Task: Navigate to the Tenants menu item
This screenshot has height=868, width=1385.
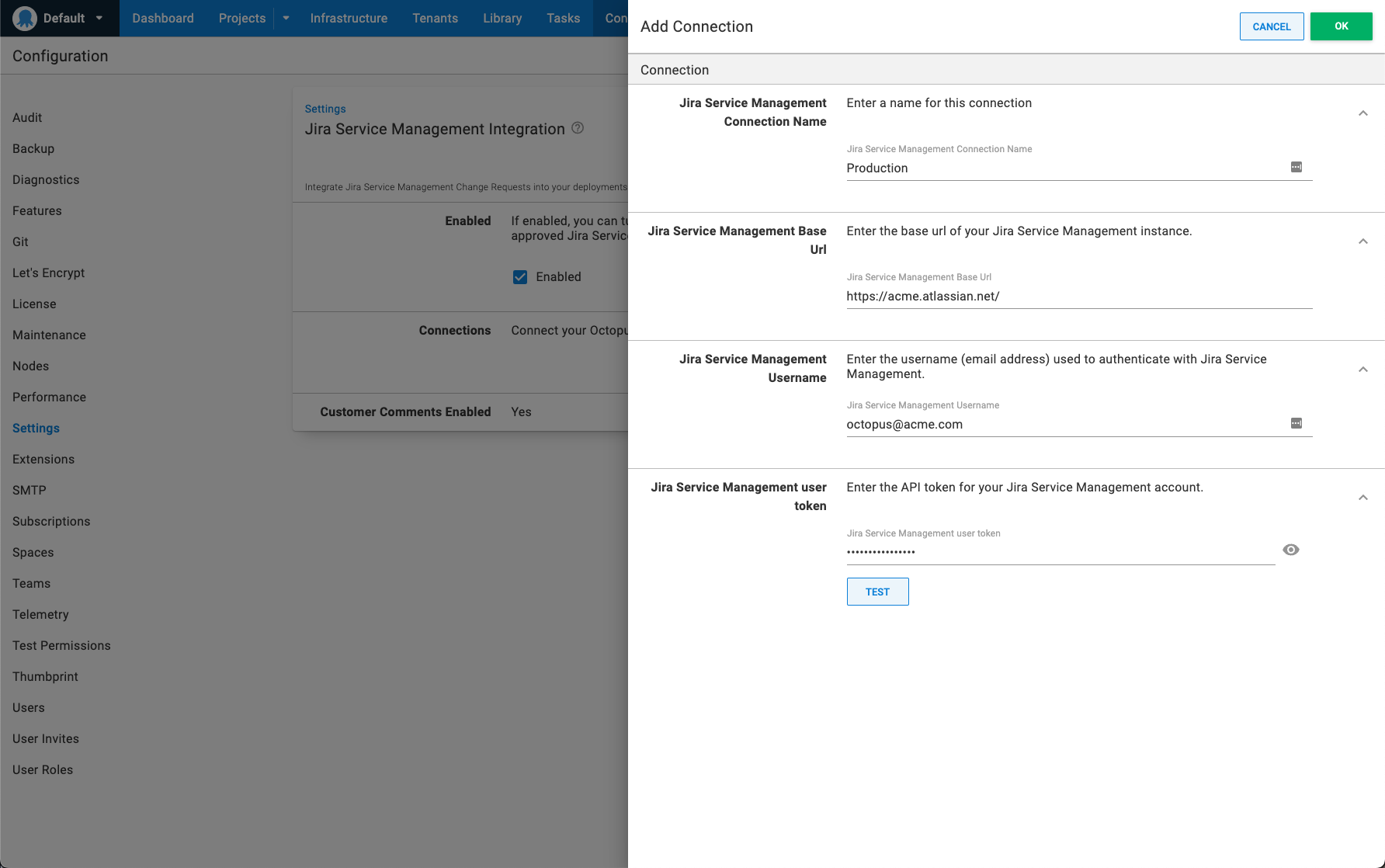Action: click(435, 18)
